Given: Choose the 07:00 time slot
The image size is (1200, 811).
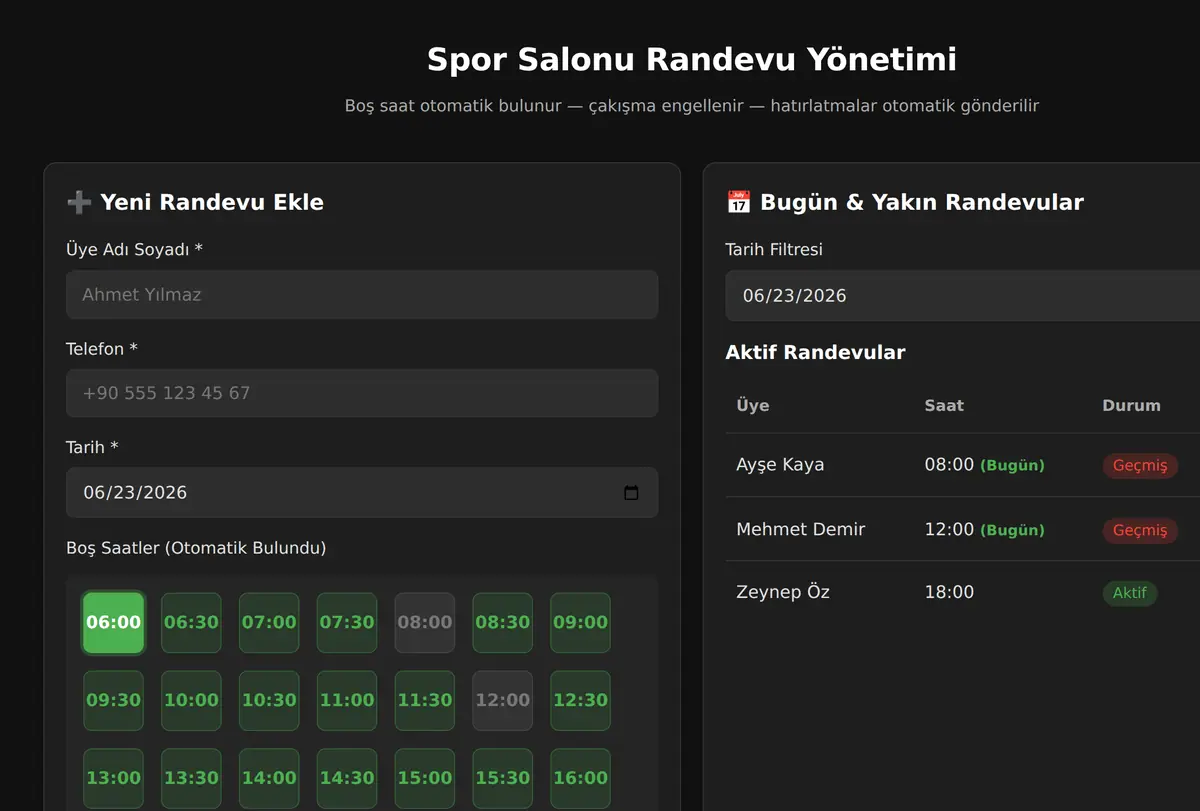Looking at the screenshot, I should (269, 622).
